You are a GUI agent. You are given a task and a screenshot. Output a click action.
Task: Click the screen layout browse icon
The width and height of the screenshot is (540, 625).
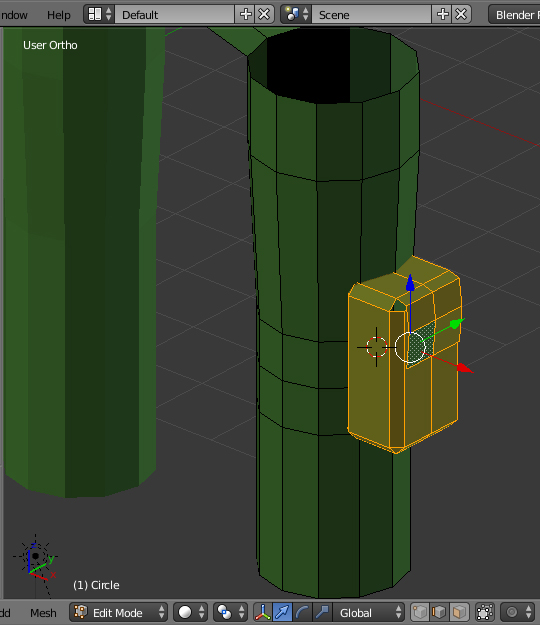click(x=99, y=15)
